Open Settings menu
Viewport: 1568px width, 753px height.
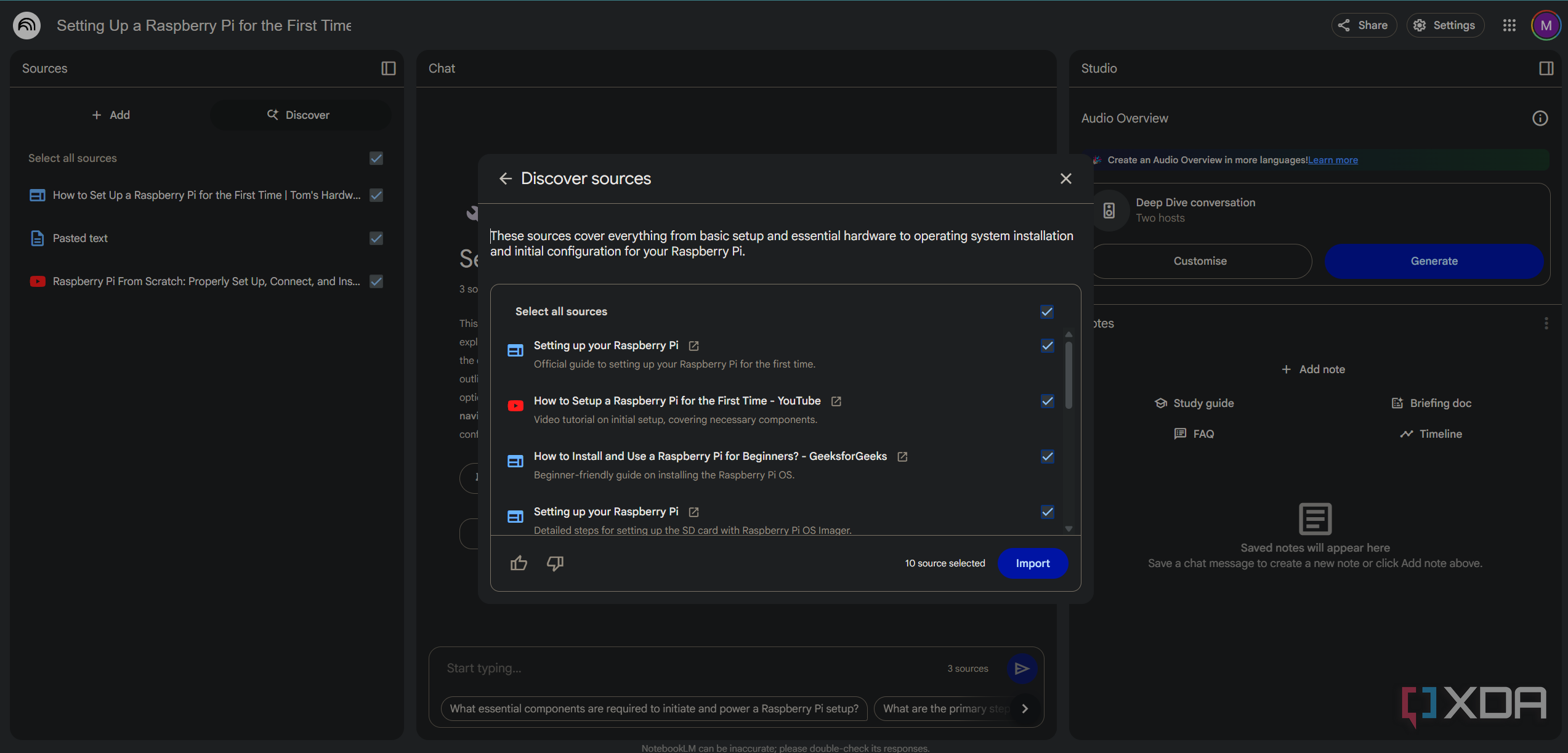click(1445, 25)
